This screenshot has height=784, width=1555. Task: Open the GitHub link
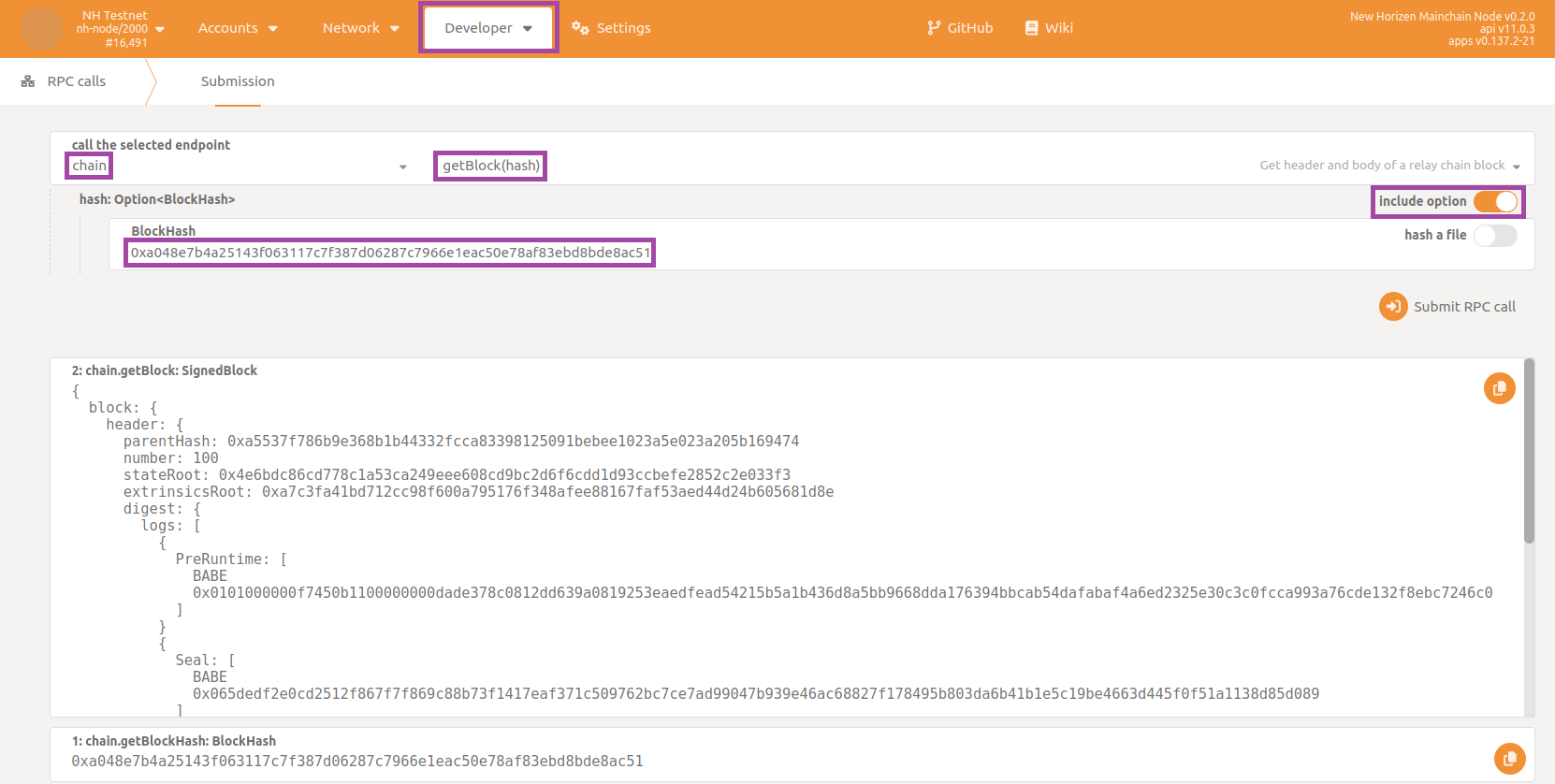(969, 28)
